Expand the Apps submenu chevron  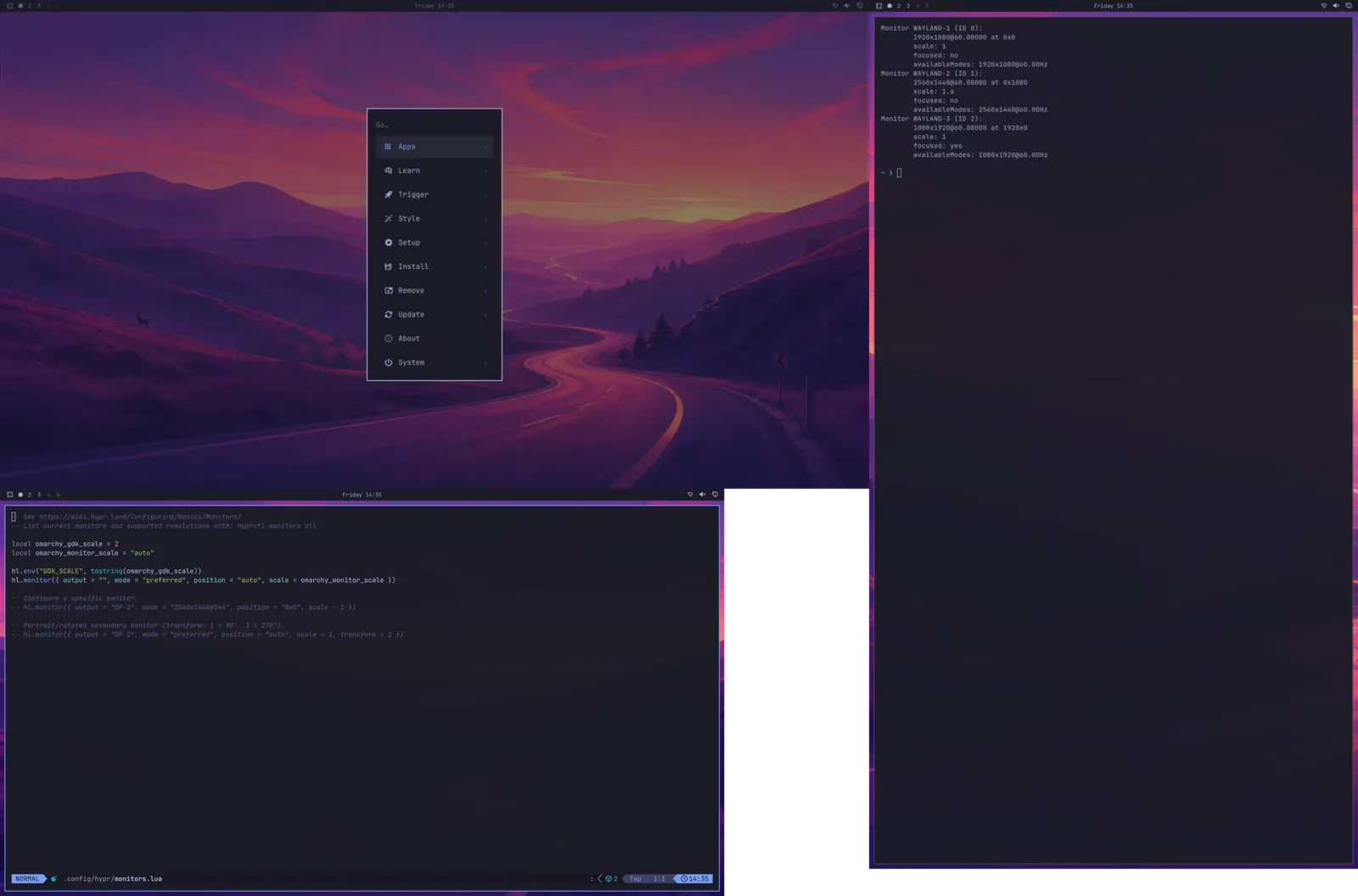pos(485,147)
